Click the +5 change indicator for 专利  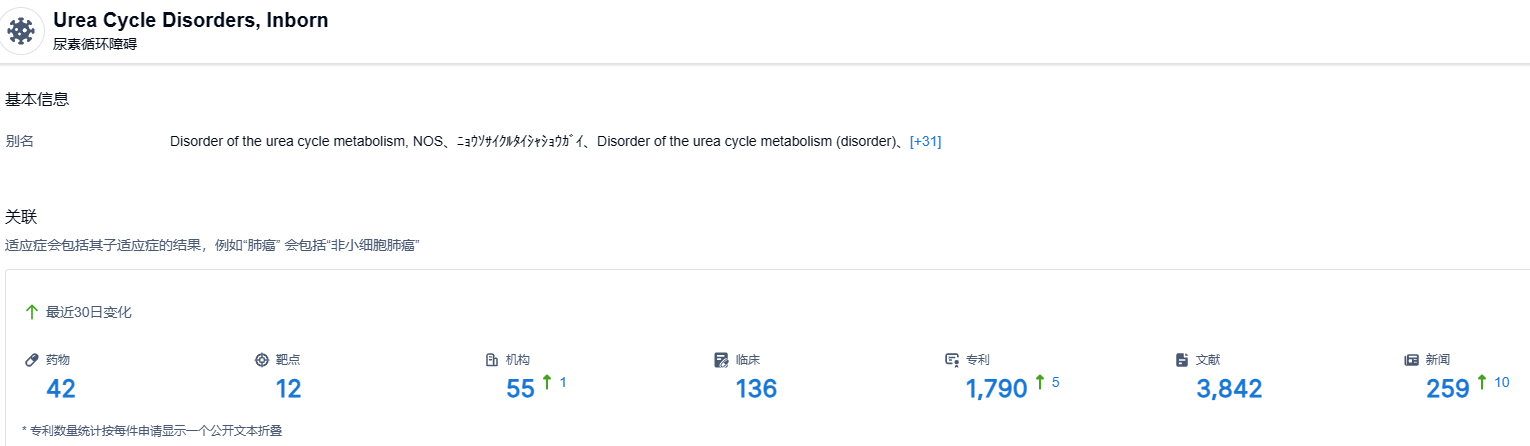point(1048,382)
